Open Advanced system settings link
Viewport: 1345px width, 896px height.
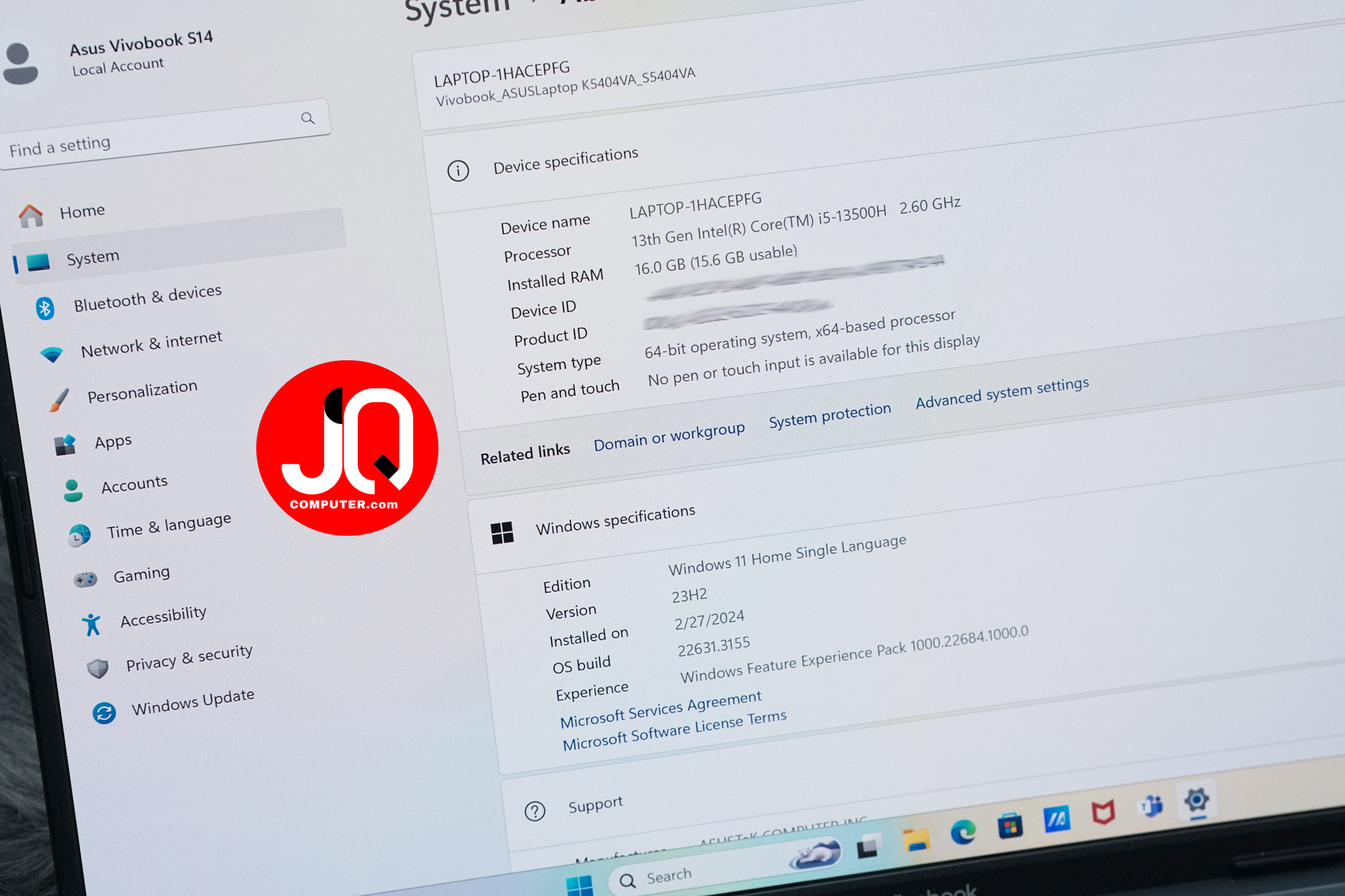coord(1002,393)
